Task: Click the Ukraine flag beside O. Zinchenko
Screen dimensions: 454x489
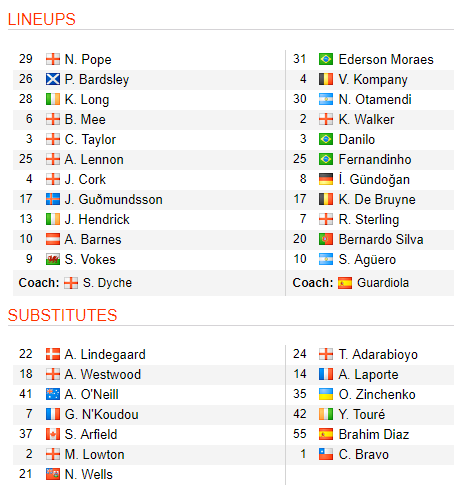Action: (x=326, y=394)
